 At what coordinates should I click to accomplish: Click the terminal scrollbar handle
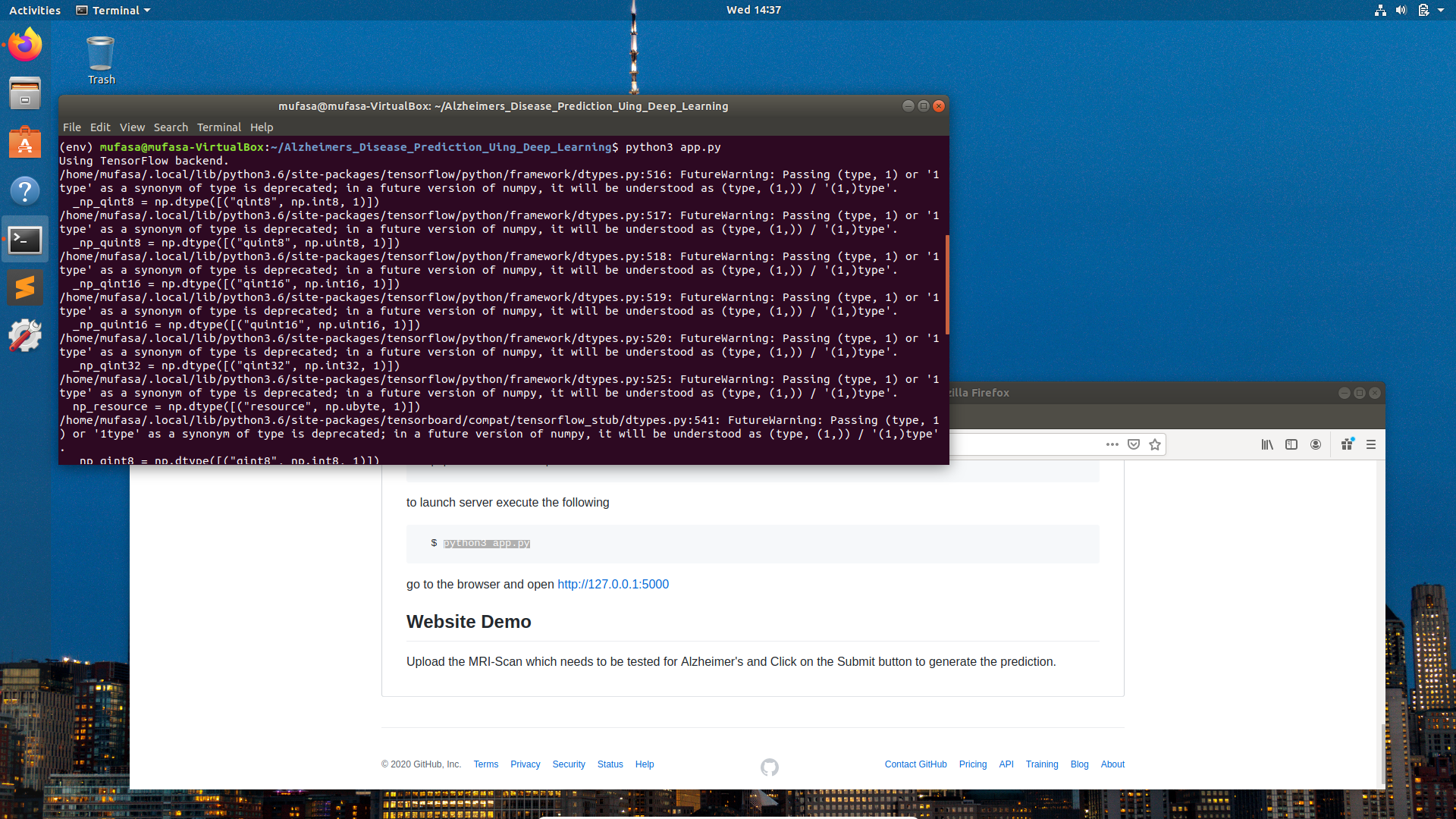(946, 284)
